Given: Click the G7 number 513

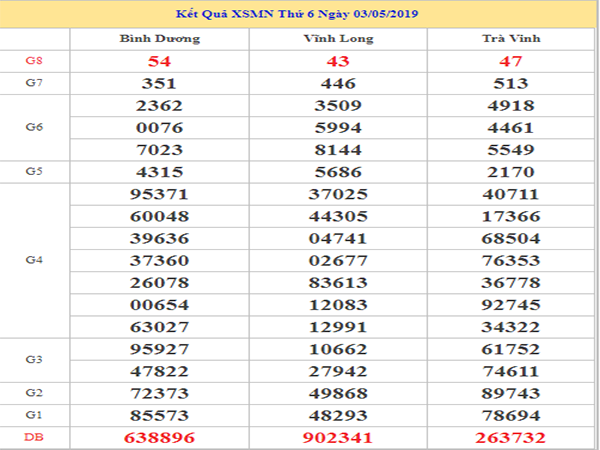Looking at the screenshot, I should click(x=511, y=83).
